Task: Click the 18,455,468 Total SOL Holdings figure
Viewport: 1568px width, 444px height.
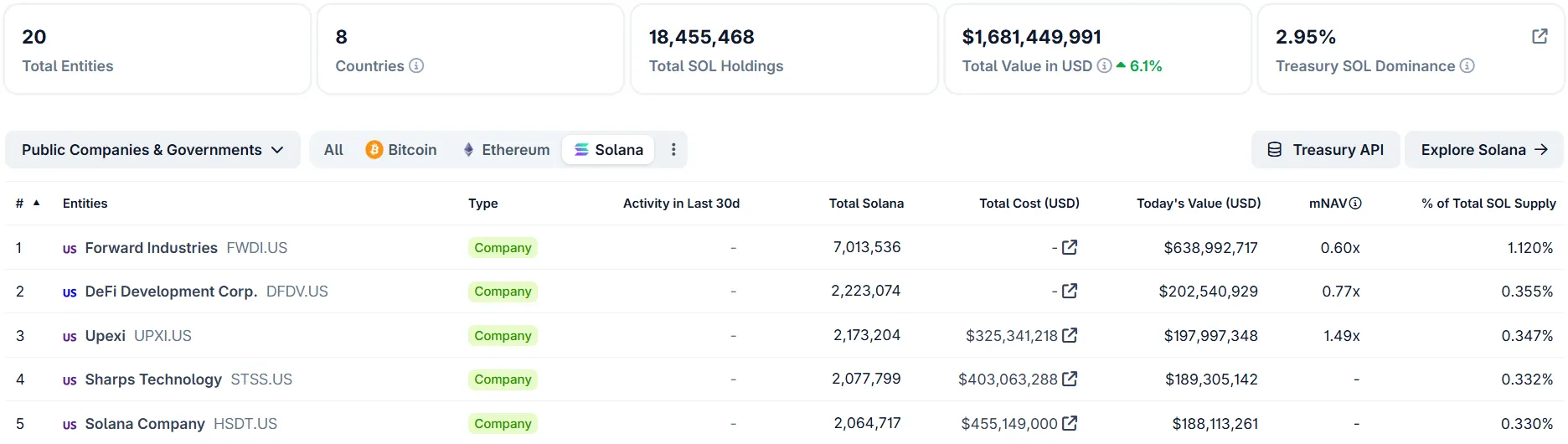Action: tap(702, 37)
